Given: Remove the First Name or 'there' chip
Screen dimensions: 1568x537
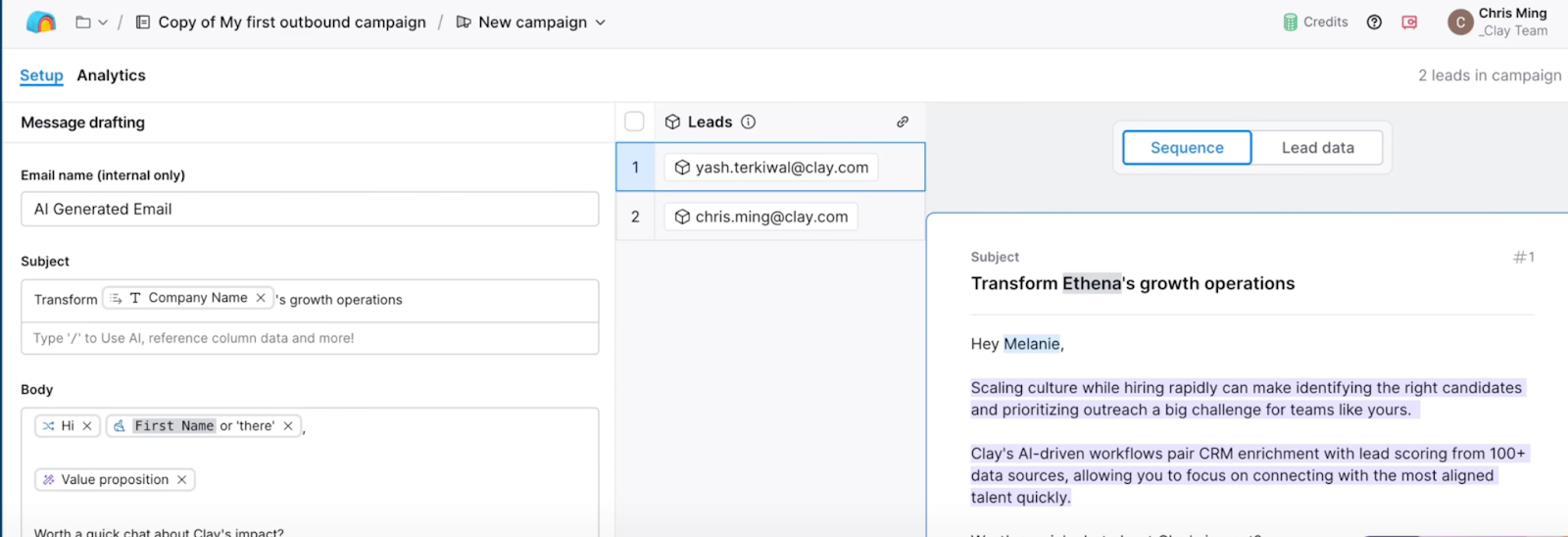Looking at the screenshot, I should pyautogui.click(x=288, y=426).
